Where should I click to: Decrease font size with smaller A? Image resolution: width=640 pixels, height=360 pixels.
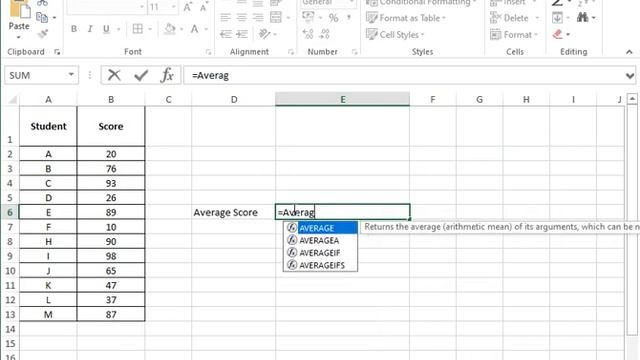click(203, 7)
